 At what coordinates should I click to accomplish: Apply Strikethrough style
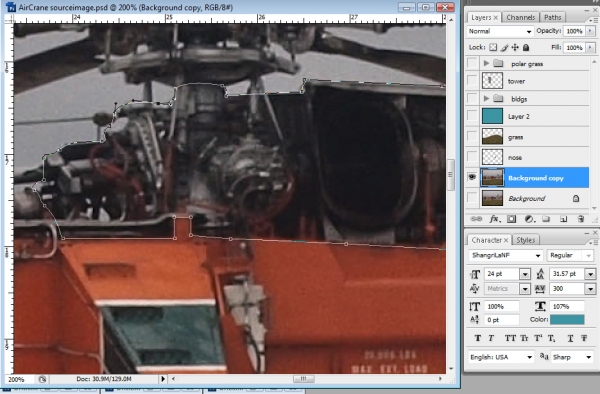click(x=584, y=338)
